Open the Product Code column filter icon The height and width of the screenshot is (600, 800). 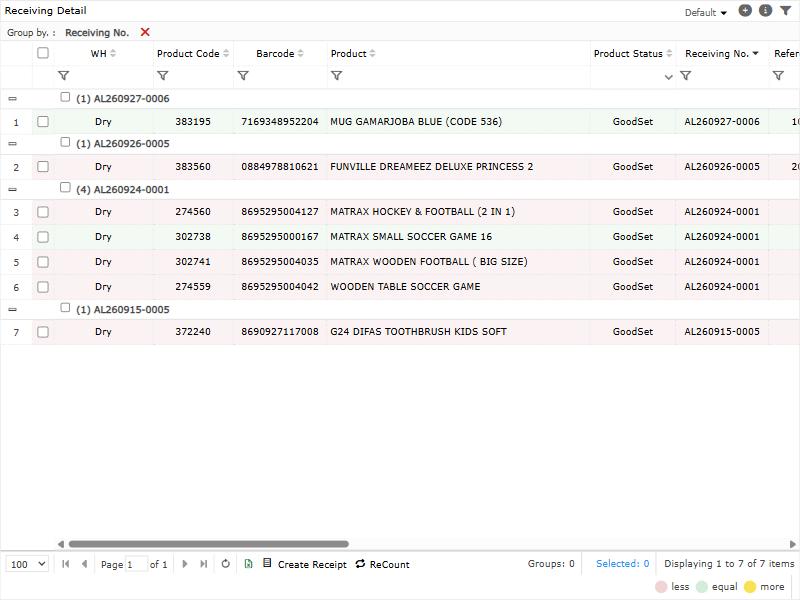click(x=162, y=76)
